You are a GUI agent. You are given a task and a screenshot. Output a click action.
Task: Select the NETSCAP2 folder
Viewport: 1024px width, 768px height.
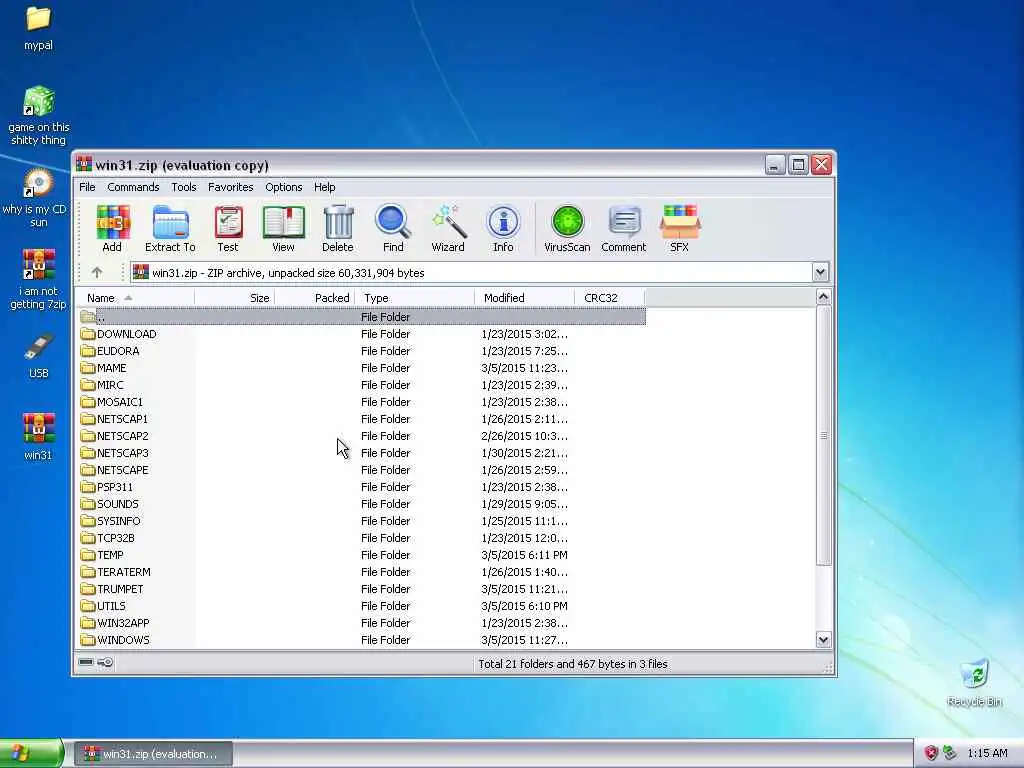(361, 436)
